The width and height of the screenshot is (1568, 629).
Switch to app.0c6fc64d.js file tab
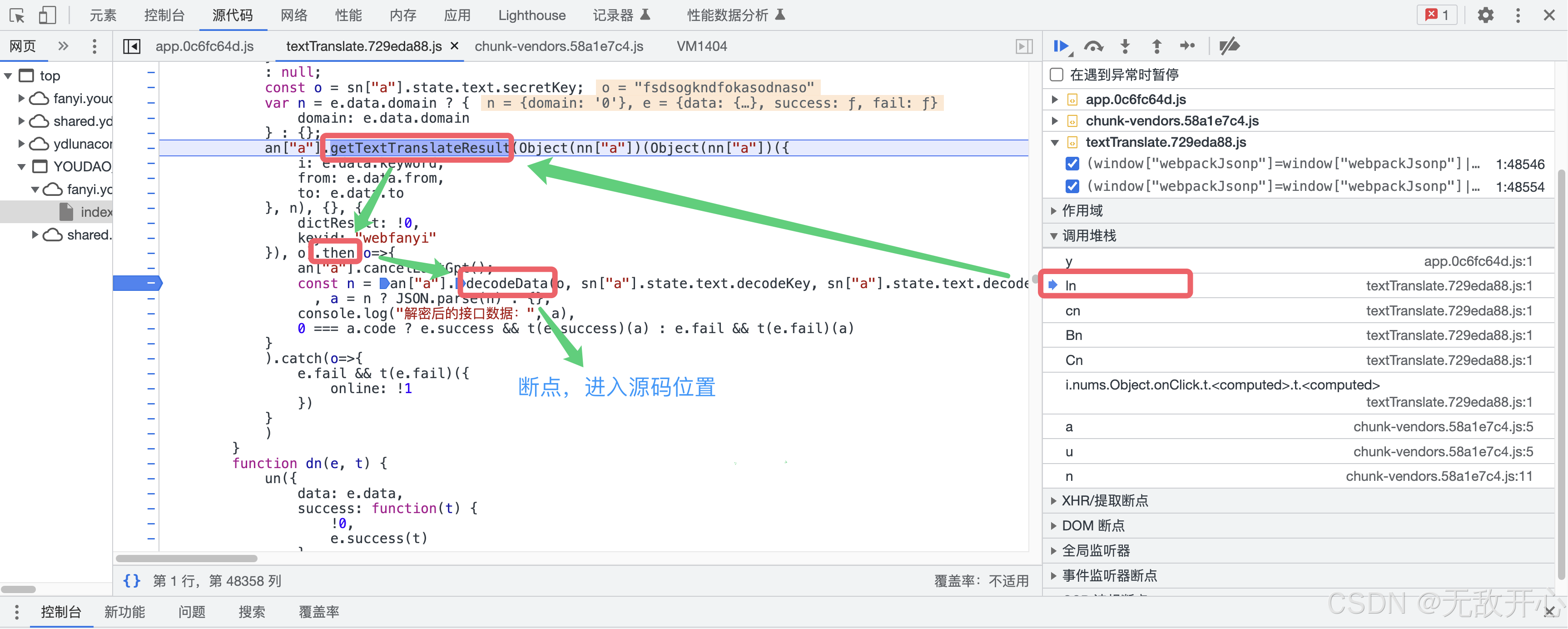point(204,46)
